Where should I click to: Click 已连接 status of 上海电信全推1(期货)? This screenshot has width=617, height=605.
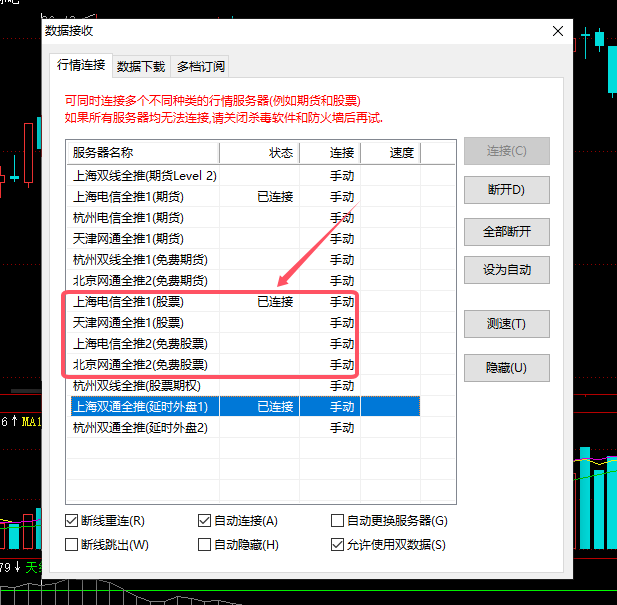coord(275,197)
